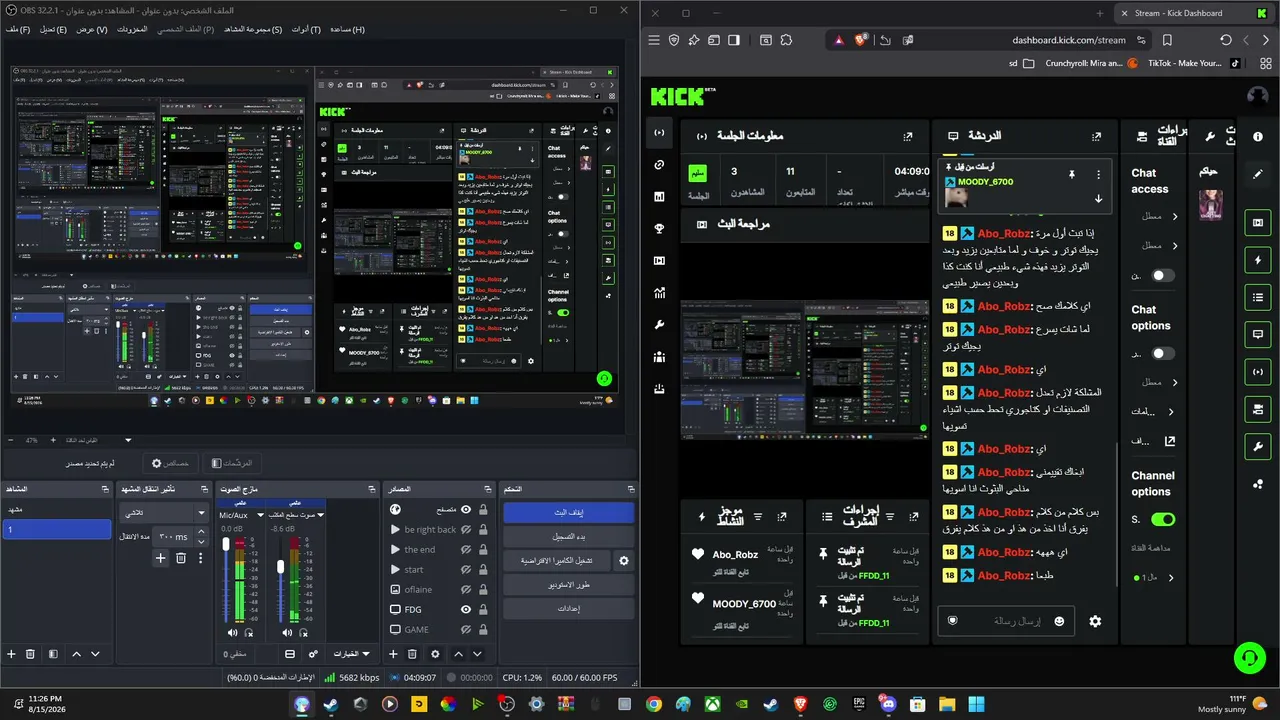Mute the Mic/Aux speaker icon in mixer
Screen dimensions: 1280x720
tap(233, 633)
